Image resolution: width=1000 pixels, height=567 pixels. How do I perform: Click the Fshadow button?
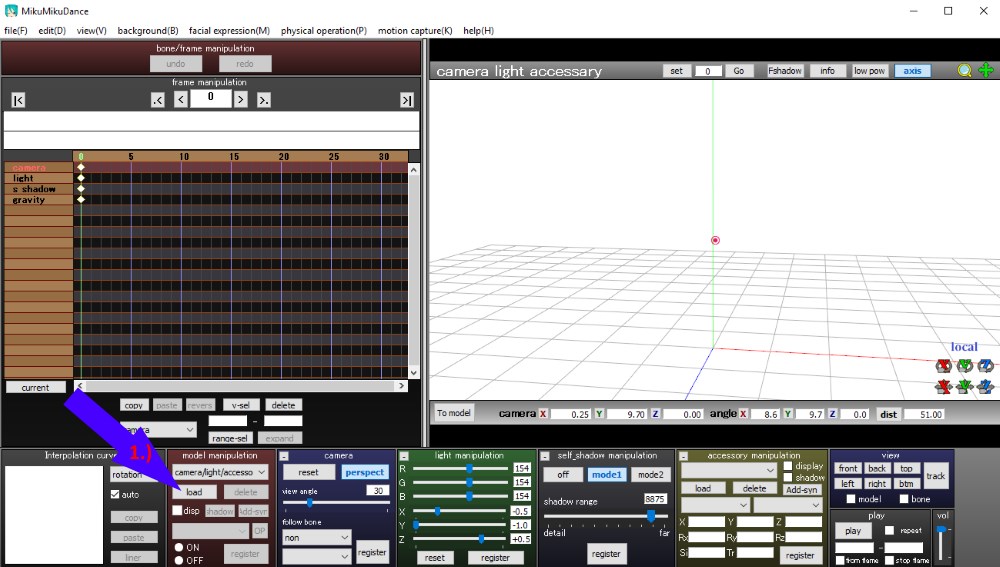click(784, 71)
